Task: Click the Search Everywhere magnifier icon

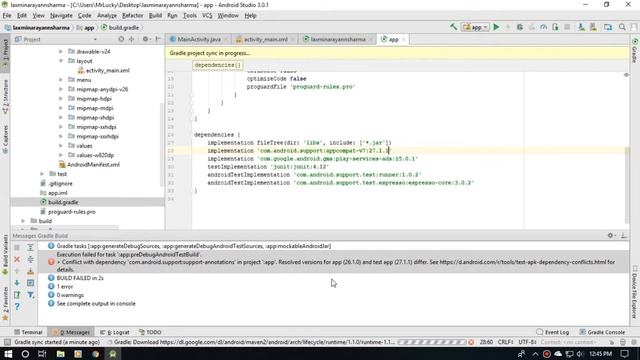Action: pos(622,27)
